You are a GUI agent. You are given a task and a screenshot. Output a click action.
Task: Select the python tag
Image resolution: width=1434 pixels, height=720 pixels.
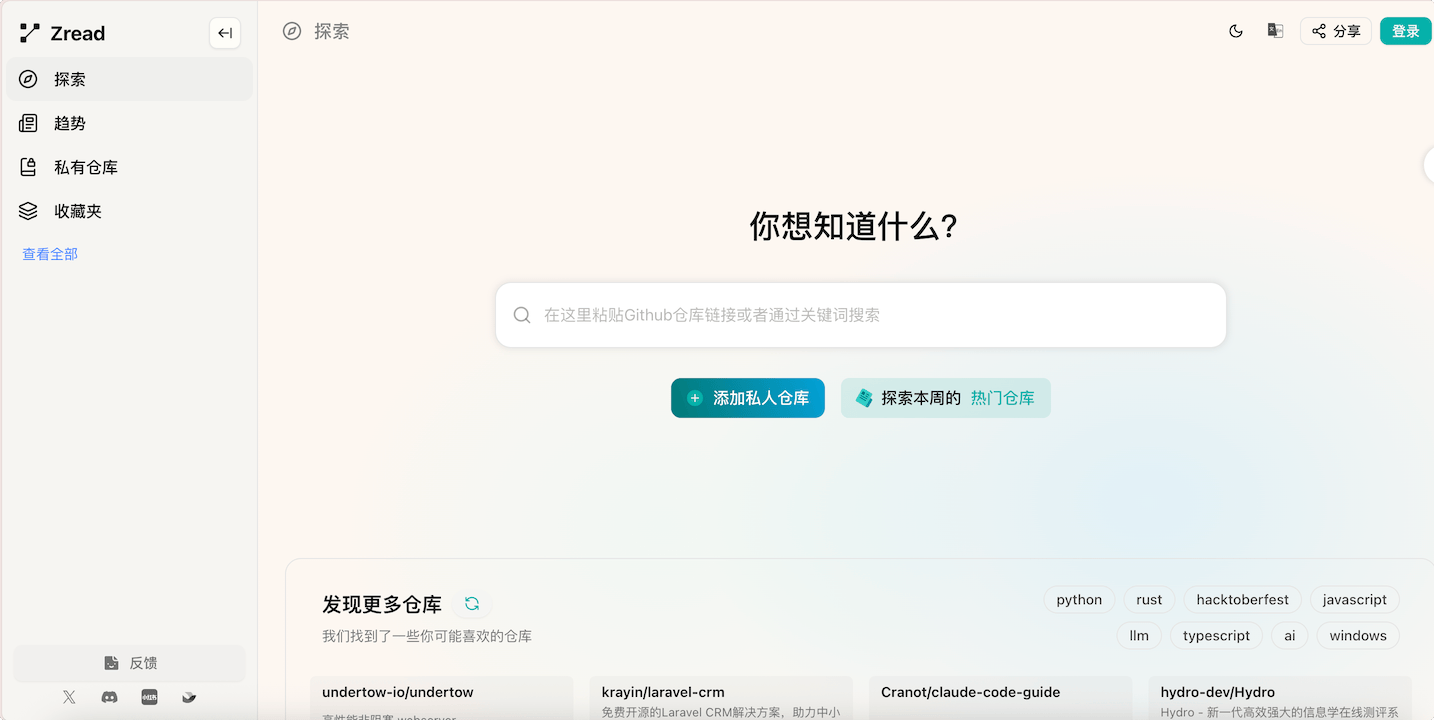coord(1079,600)
